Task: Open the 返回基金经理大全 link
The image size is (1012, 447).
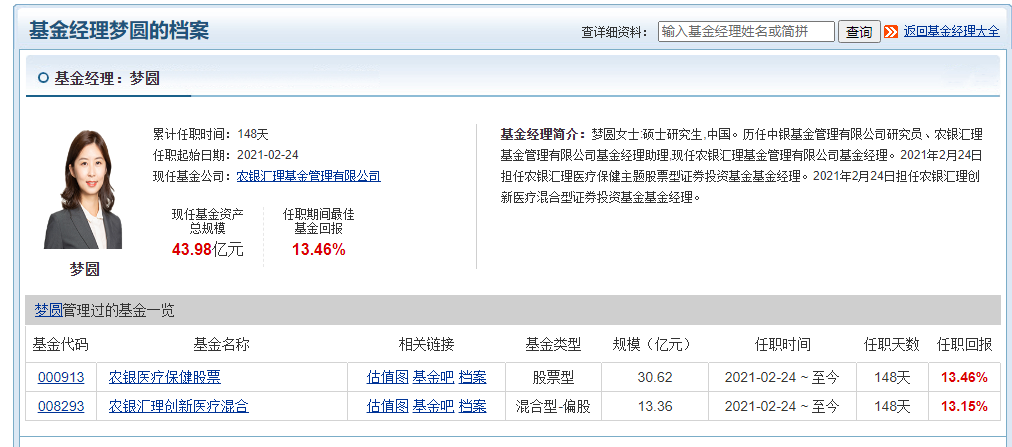Action: pos(951,30)
